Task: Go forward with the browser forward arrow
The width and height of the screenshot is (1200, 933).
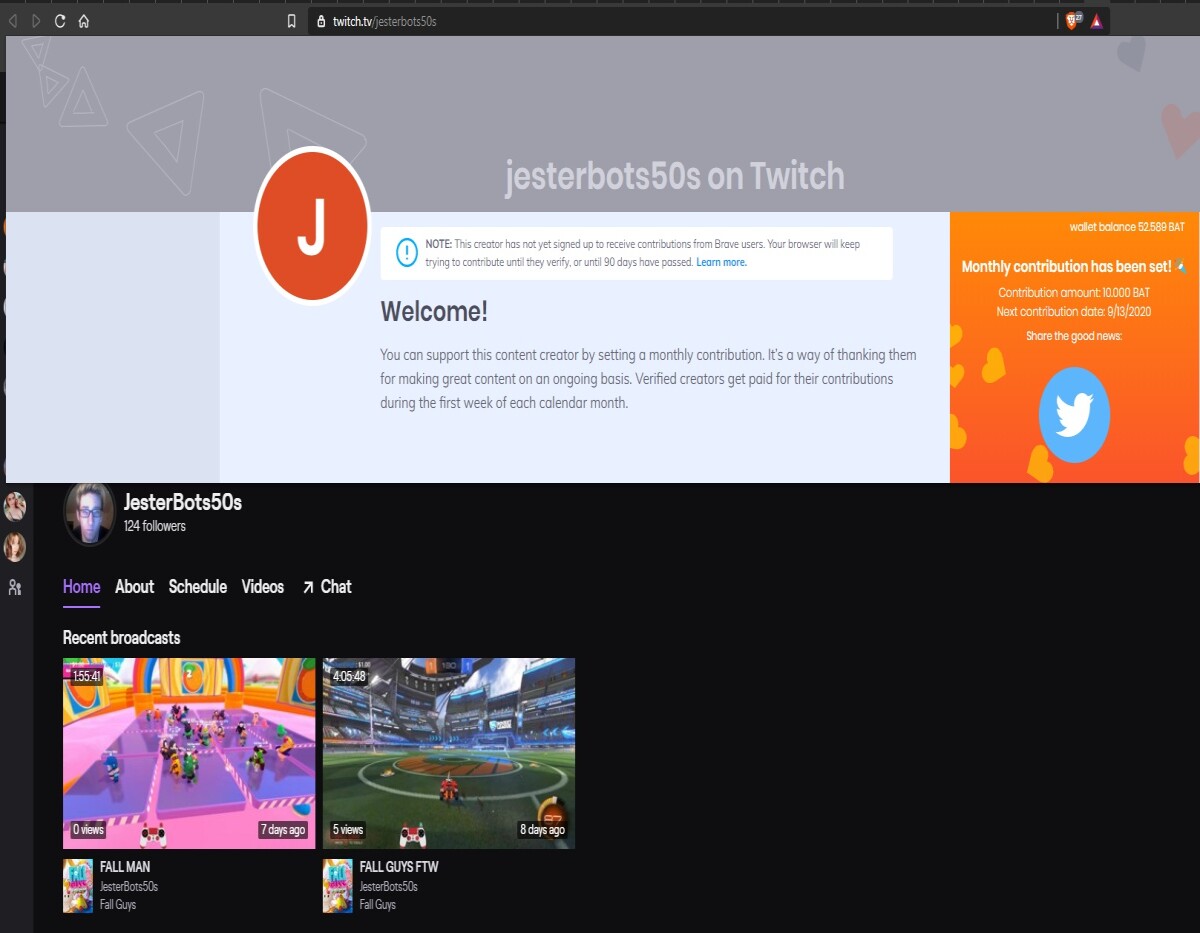Action: tap(37, 21)
